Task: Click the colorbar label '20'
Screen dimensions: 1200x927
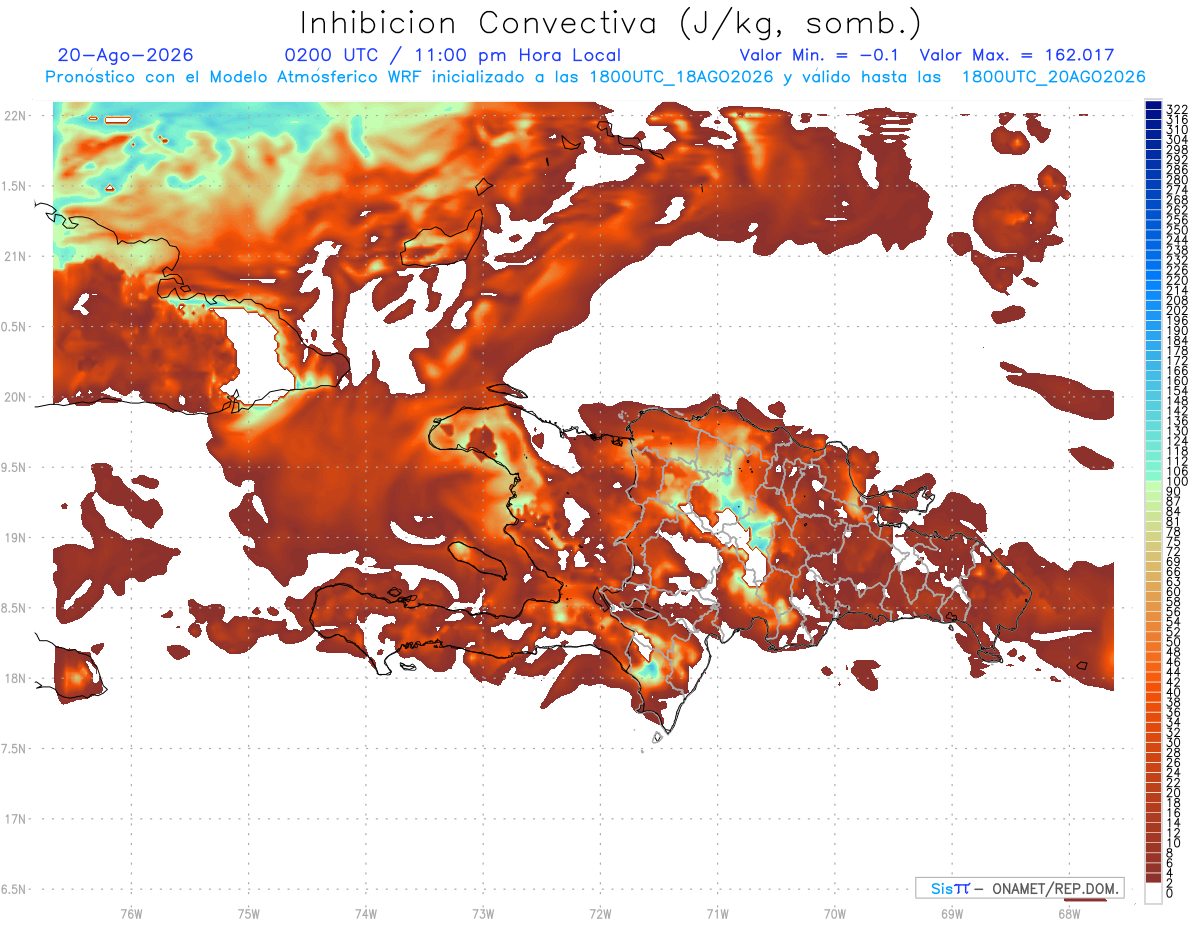Action: (1174, 792)
